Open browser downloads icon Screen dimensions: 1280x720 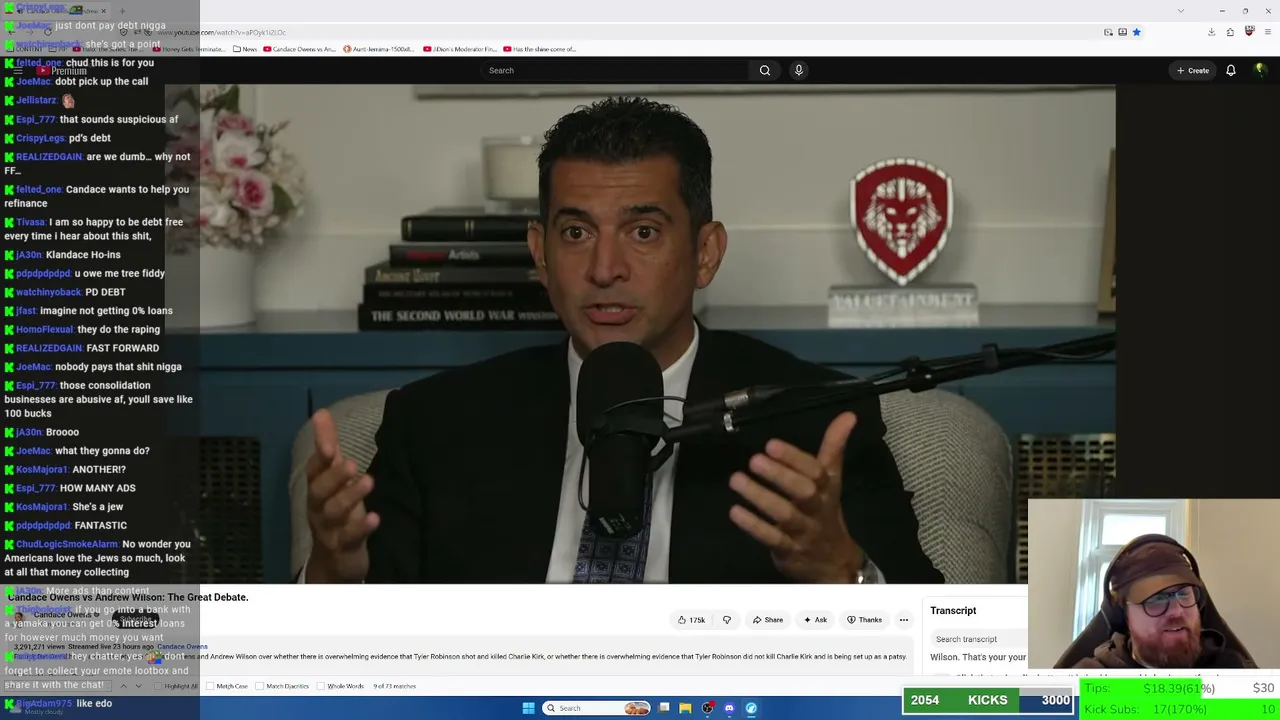[x=1211, y=32]
